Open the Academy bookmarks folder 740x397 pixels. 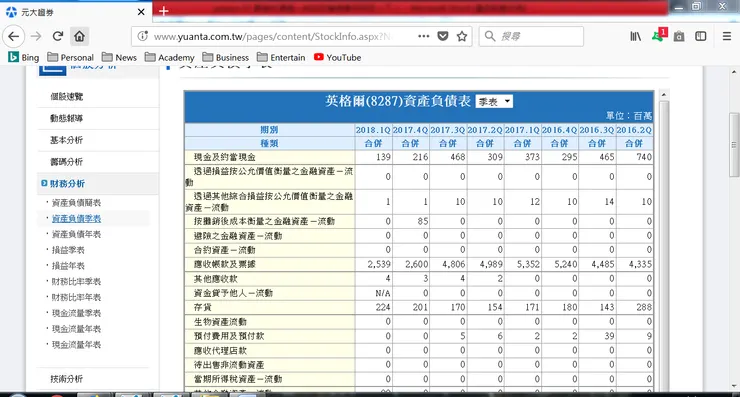point(170,58)
